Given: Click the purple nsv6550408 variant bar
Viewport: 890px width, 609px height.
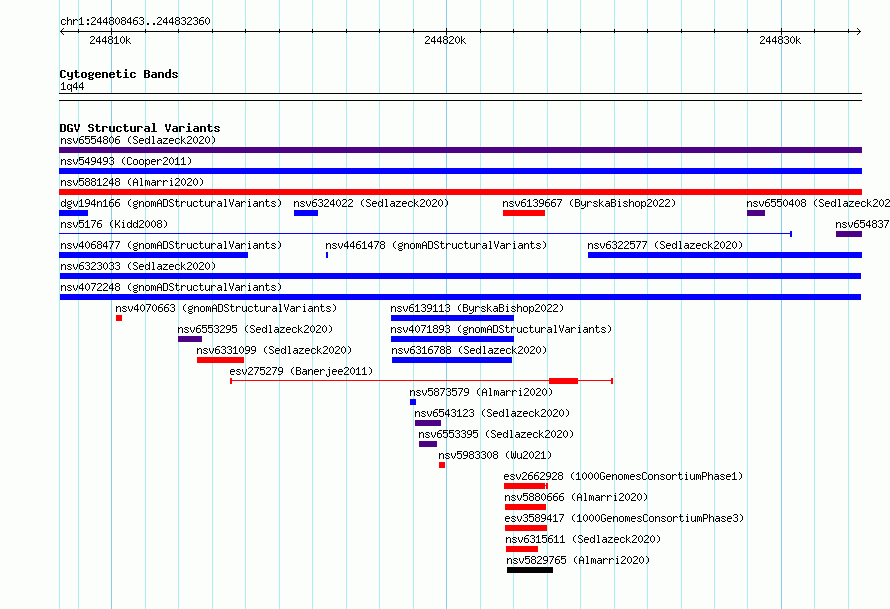Looking at the screenshot, I should tap(756, 213).
